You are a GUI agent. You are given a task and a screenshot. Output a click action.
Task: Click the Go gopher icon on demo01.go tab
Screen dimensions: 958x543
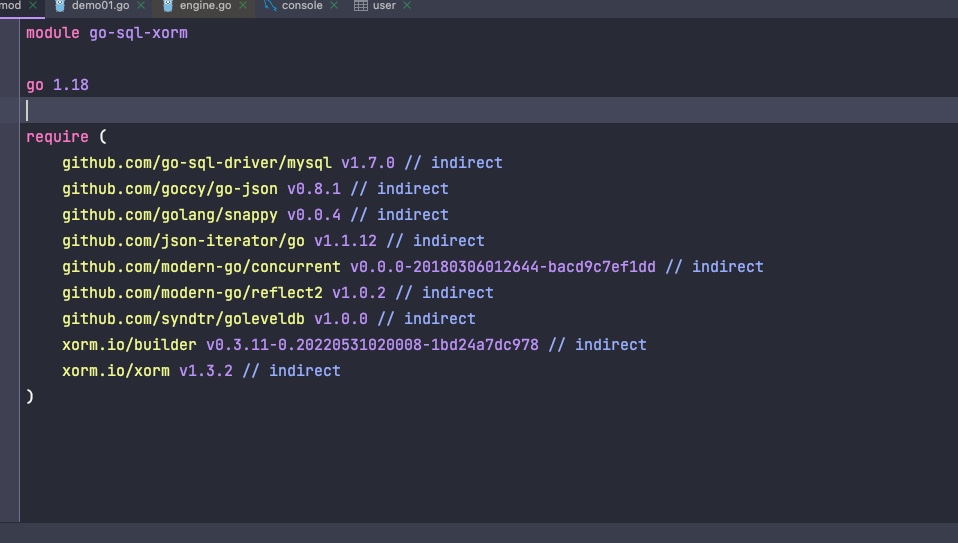click(x=60, y=5)
